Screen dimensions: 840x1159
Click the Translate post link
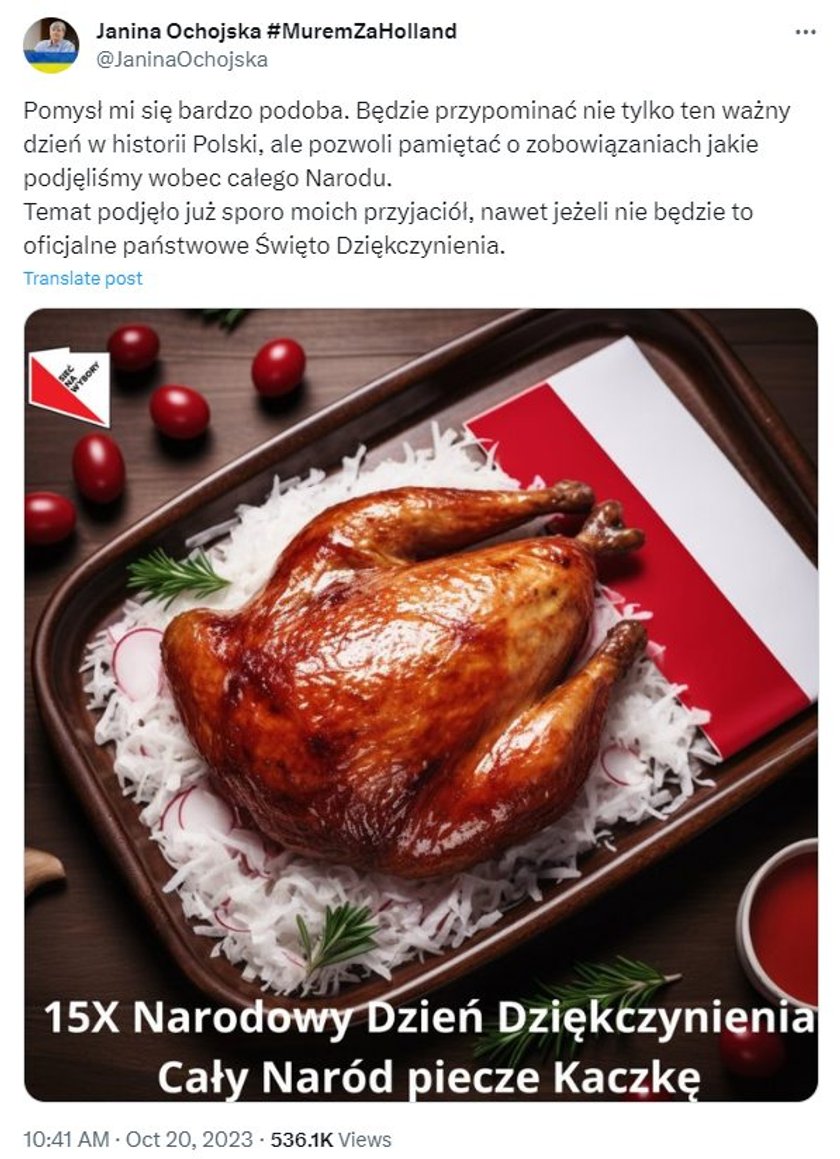click(x=83, y=279)
